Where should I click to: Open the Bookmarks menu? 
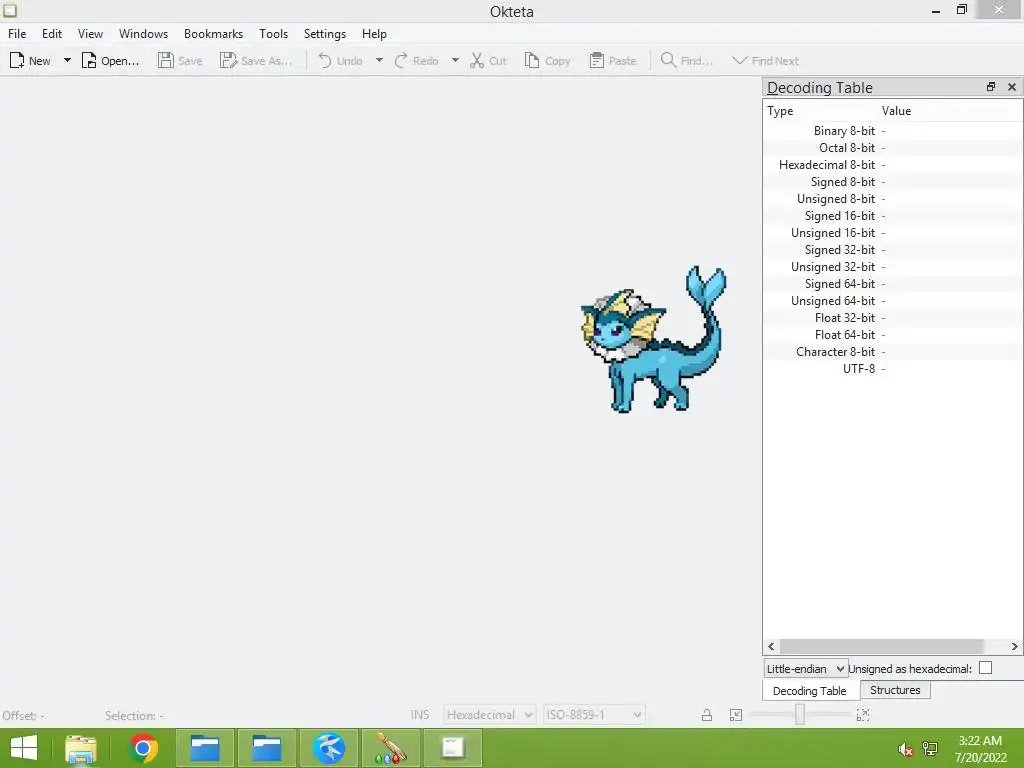213,34
